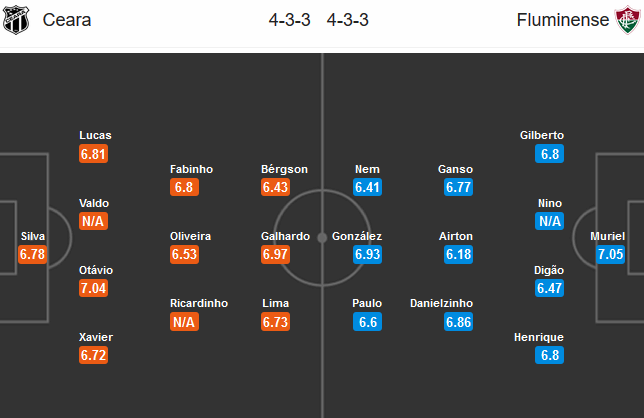Screen dimensions: 644x418
Task: Click Otávio's 7.04 rating badge
Action: pyautogui.click(x=94, y=288)
